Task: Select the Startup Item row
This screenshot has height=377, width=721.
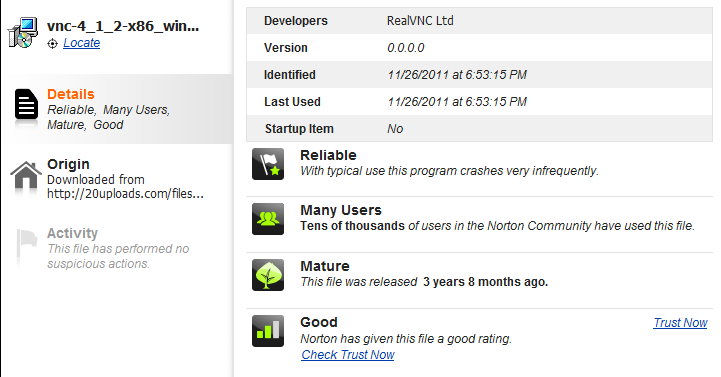Action: 479,129
